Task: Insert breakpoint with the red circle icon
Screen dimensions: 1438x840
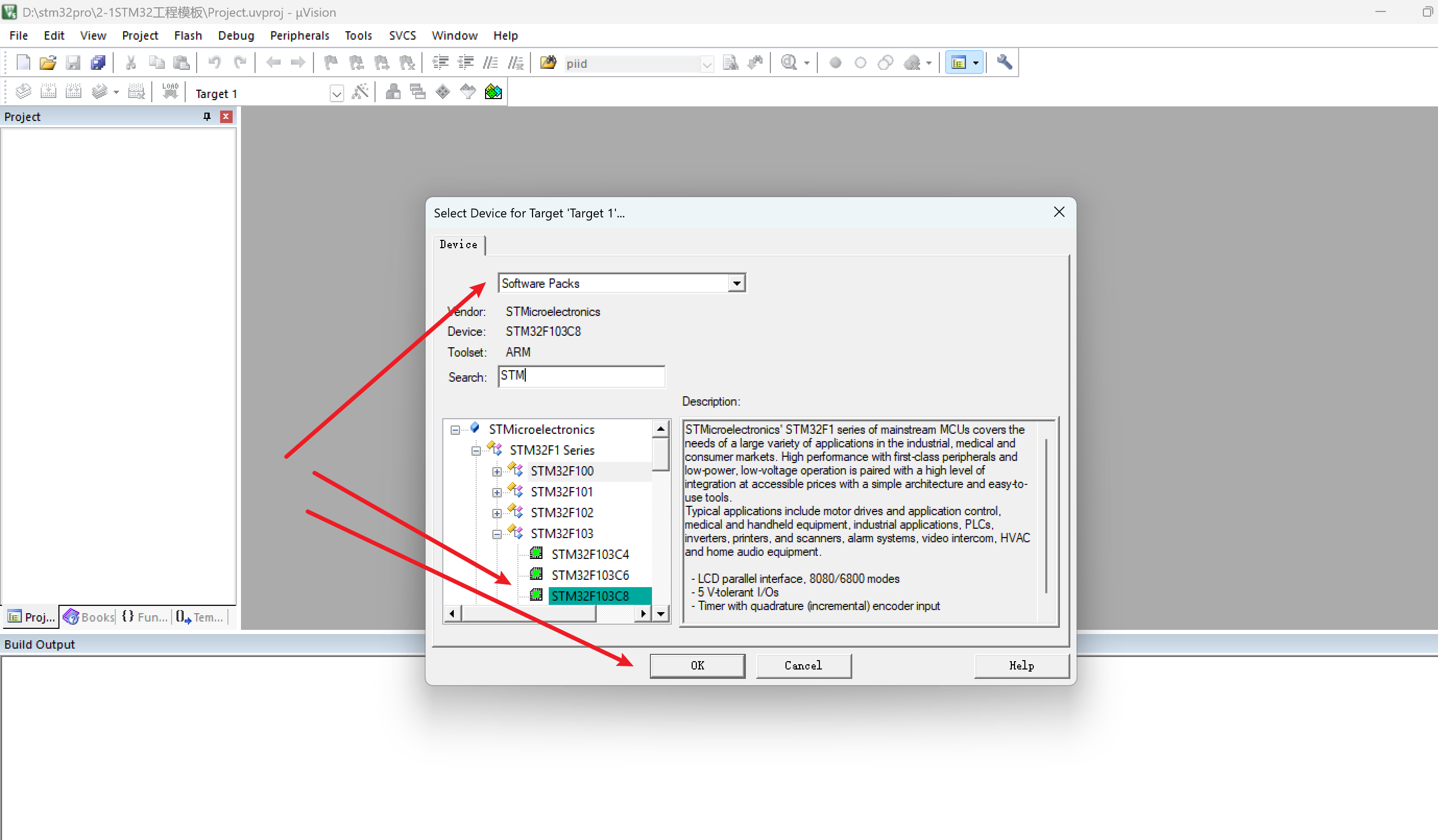Action: (836, 63)
